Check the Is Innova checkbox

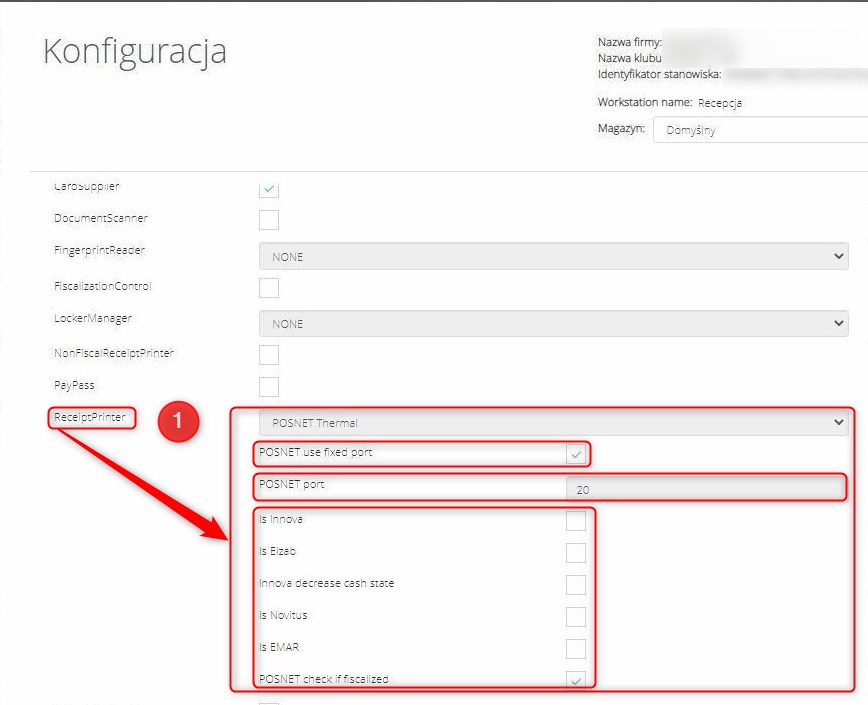pos(575,521)
